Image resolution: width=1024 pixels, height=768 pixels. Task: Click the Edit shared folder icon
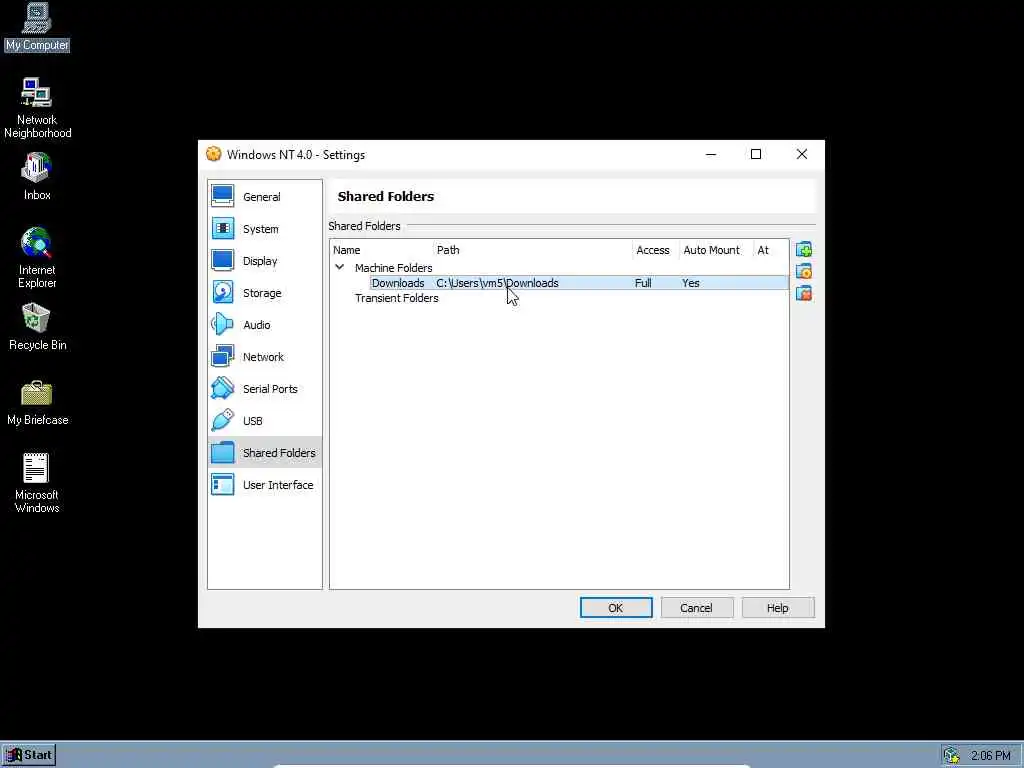(803, 271)
